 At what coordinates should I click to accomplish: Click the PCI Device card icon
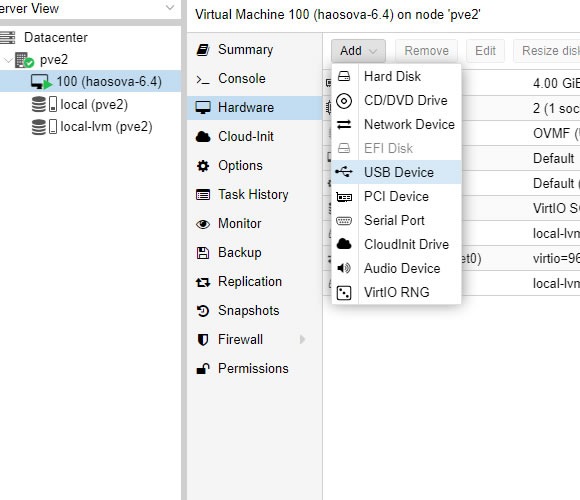344,197
